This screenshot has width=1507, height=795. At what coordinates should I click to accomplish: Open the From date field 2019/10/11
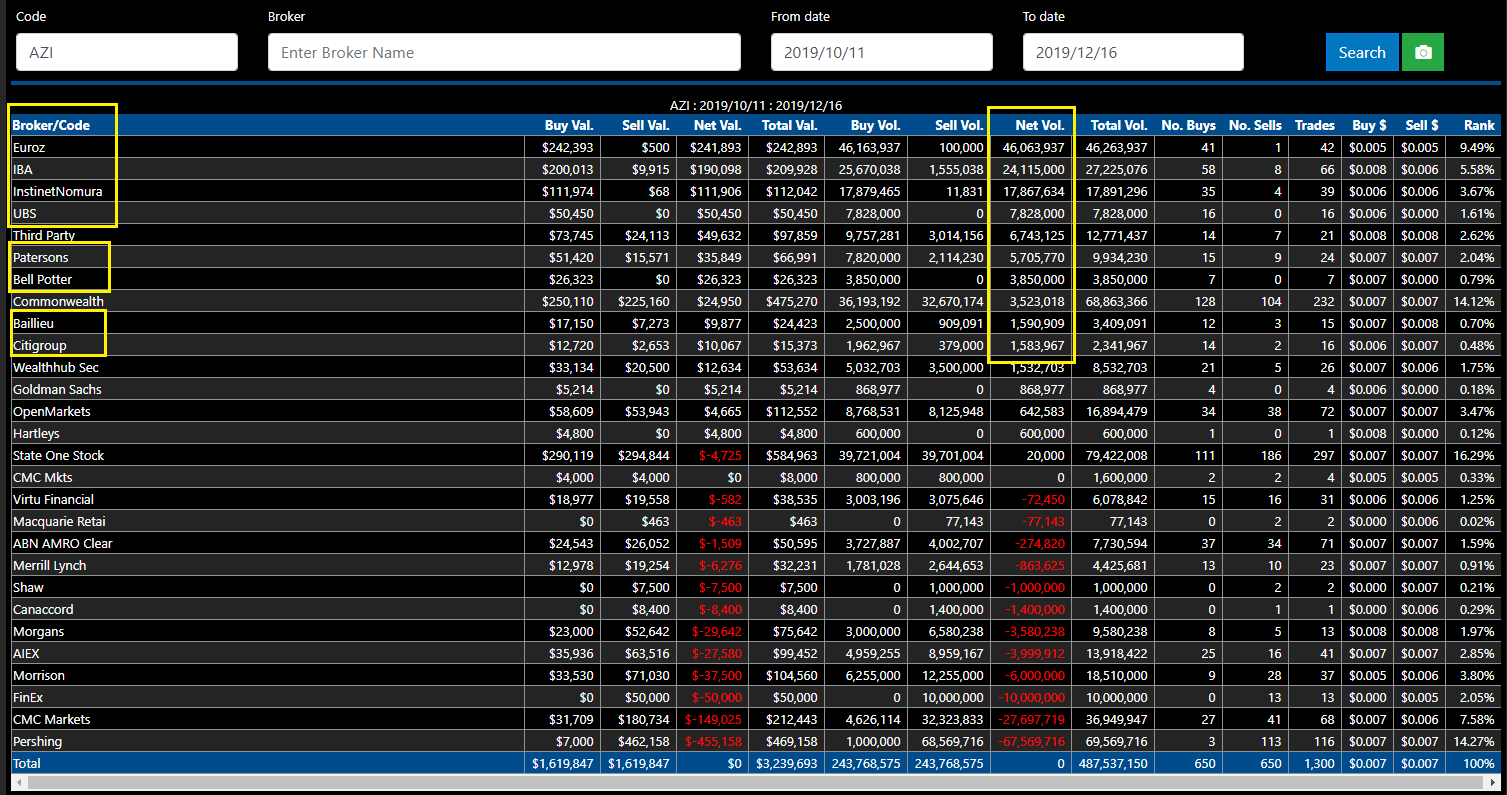point(882,52)
